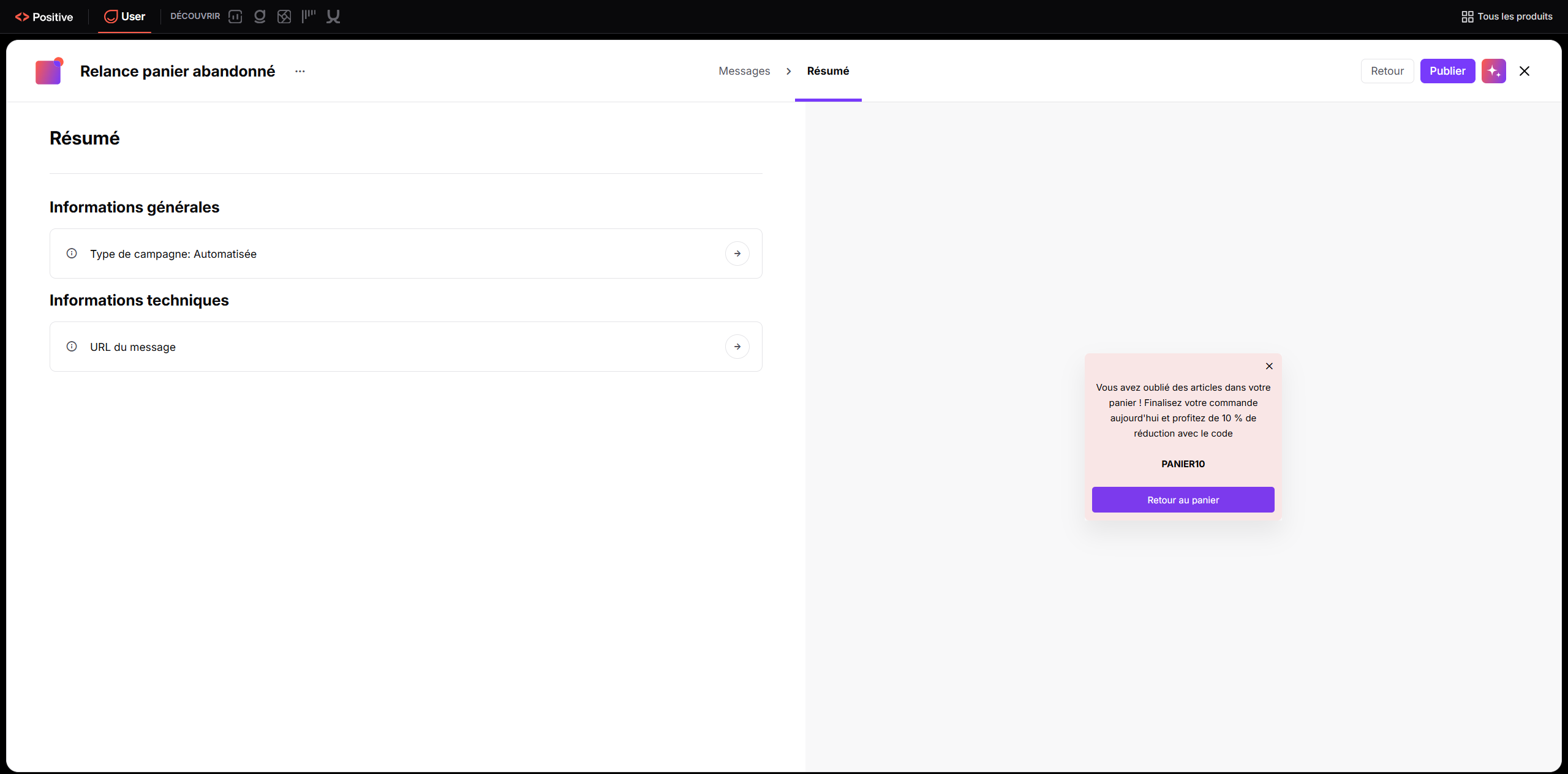The height and width of the screenshot is (774, 1568).
Task: Click the Relance panier abandonné title
Action: (178, 71)
